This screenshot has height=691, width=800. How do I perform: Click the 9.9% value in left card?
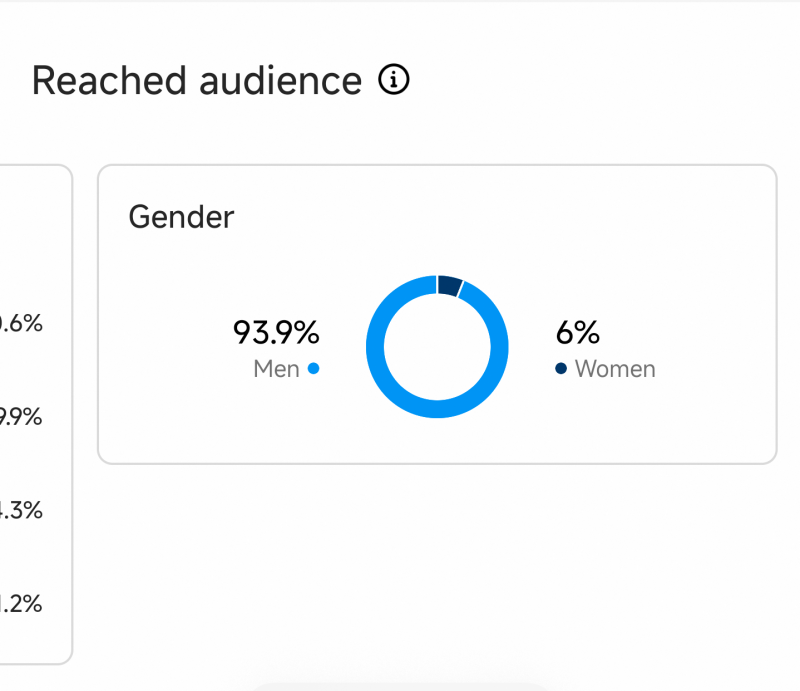(21, 416)
